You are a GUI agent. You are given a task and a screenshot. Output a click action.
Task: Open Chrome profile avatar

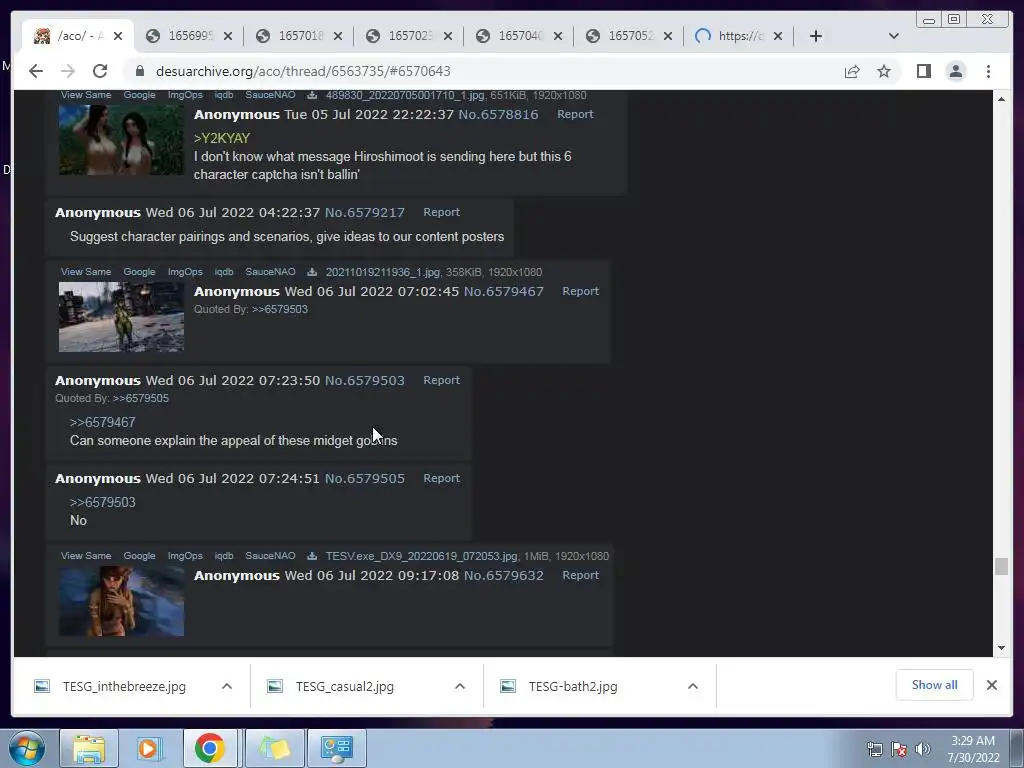tap(955, 71)
